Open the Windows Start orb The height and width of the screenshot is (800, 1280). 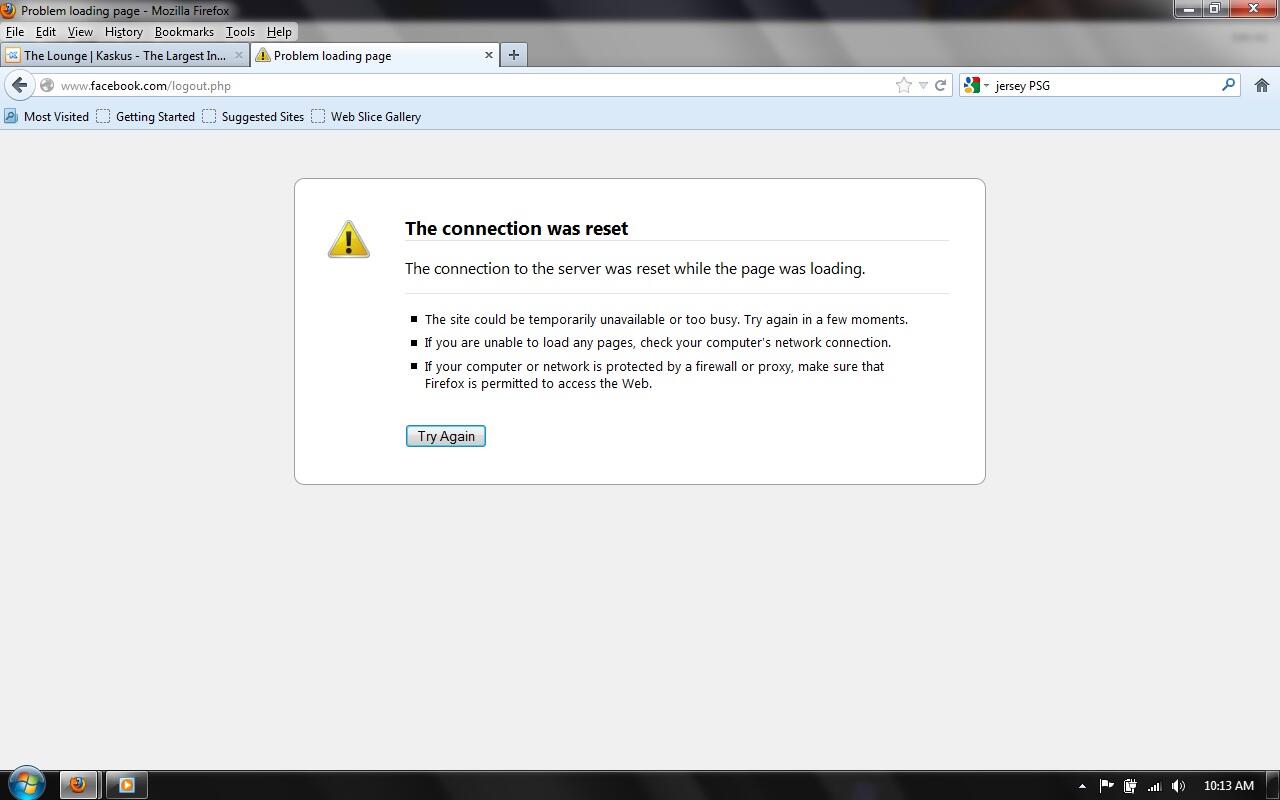click(26, 784)
